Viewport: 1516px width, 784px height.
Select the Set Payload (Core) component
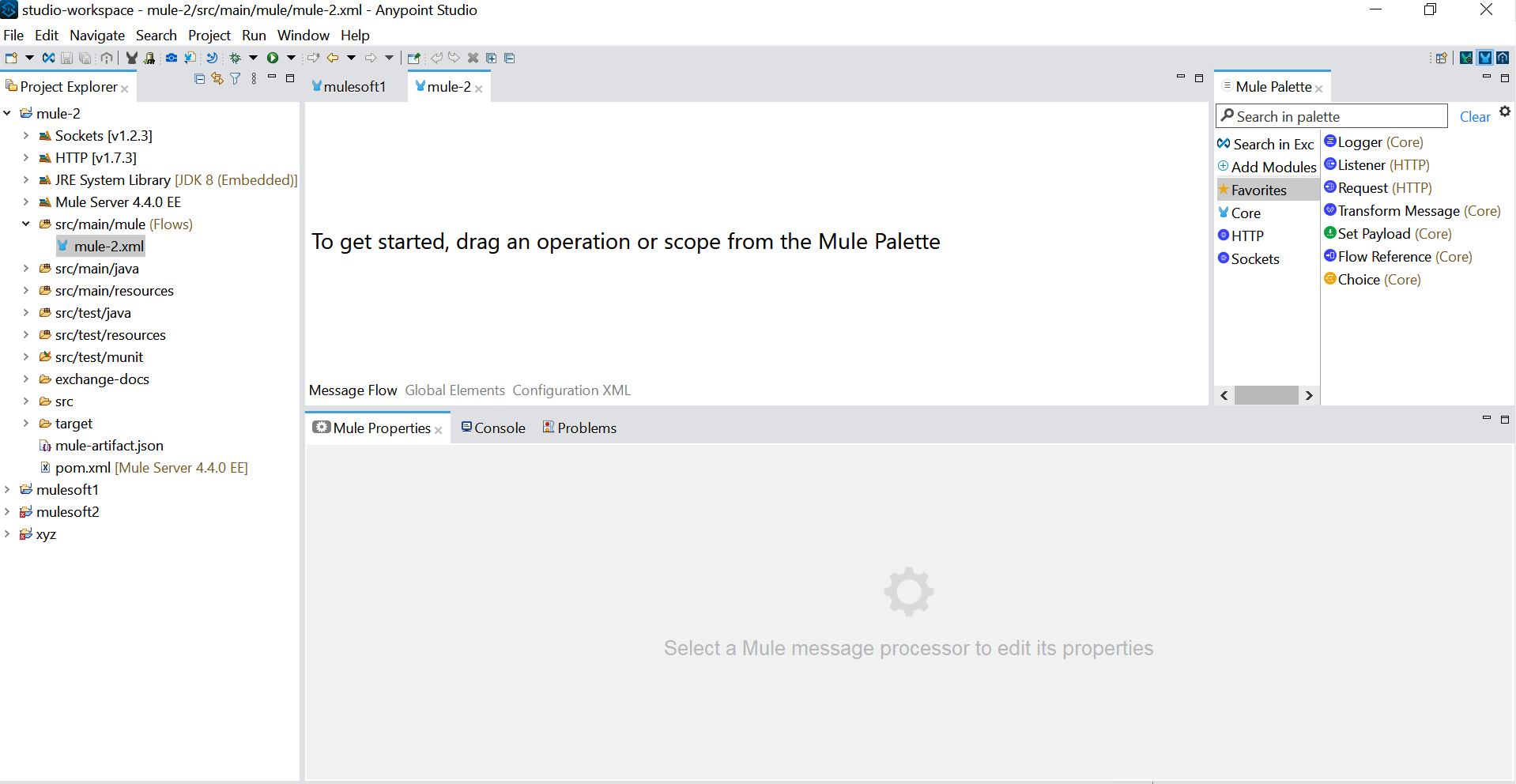coord(1388,234)
